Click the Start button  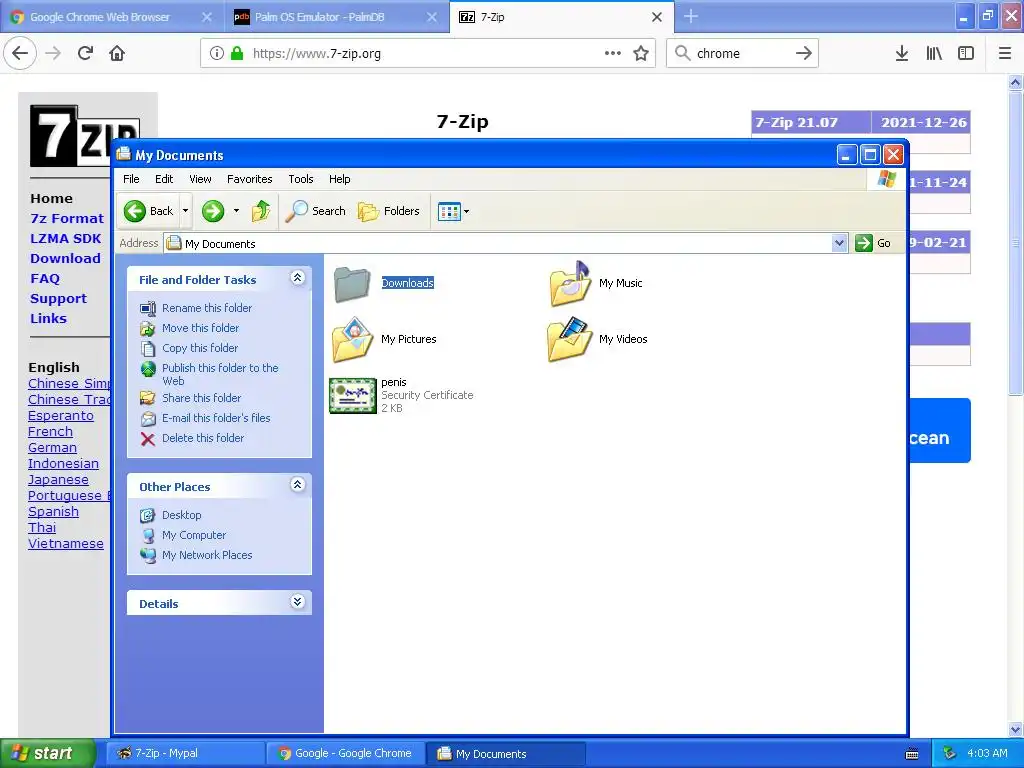point(48,753)
